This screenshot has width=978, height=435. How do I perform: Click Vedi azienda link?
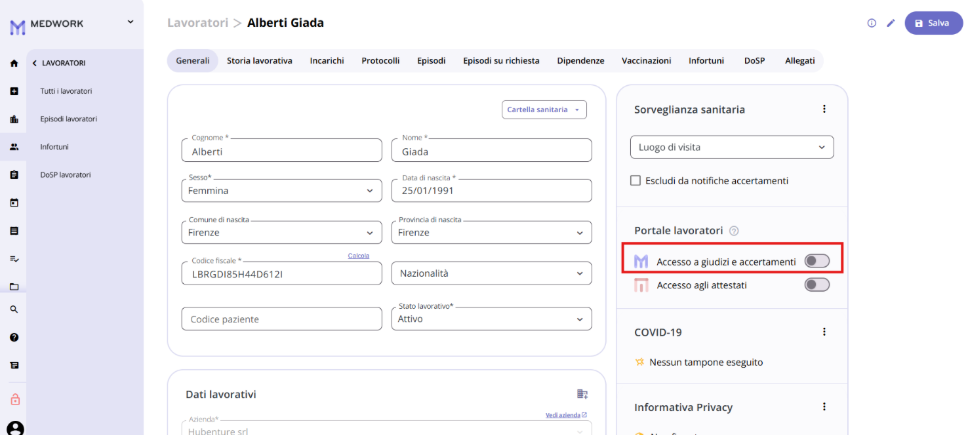pos(566,415)
